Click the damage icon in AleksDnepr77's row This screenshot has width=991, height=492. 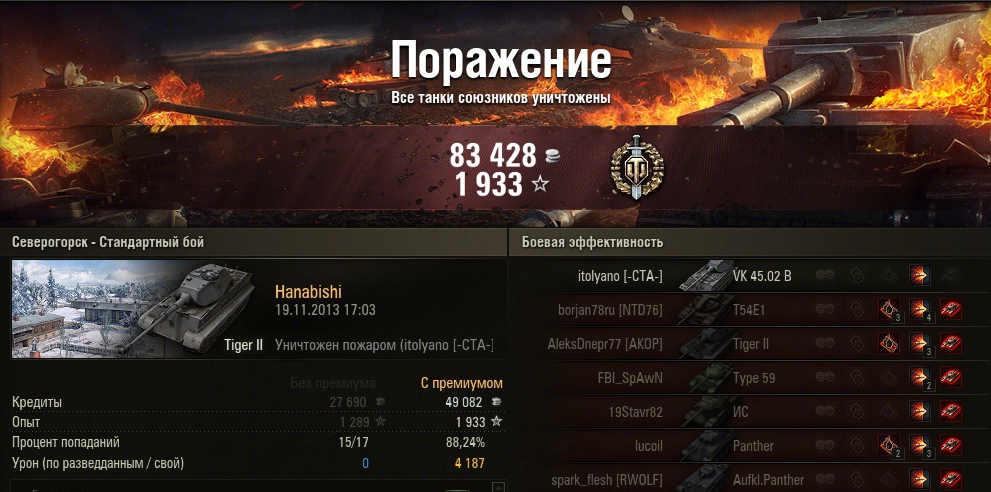pos(919,343)
